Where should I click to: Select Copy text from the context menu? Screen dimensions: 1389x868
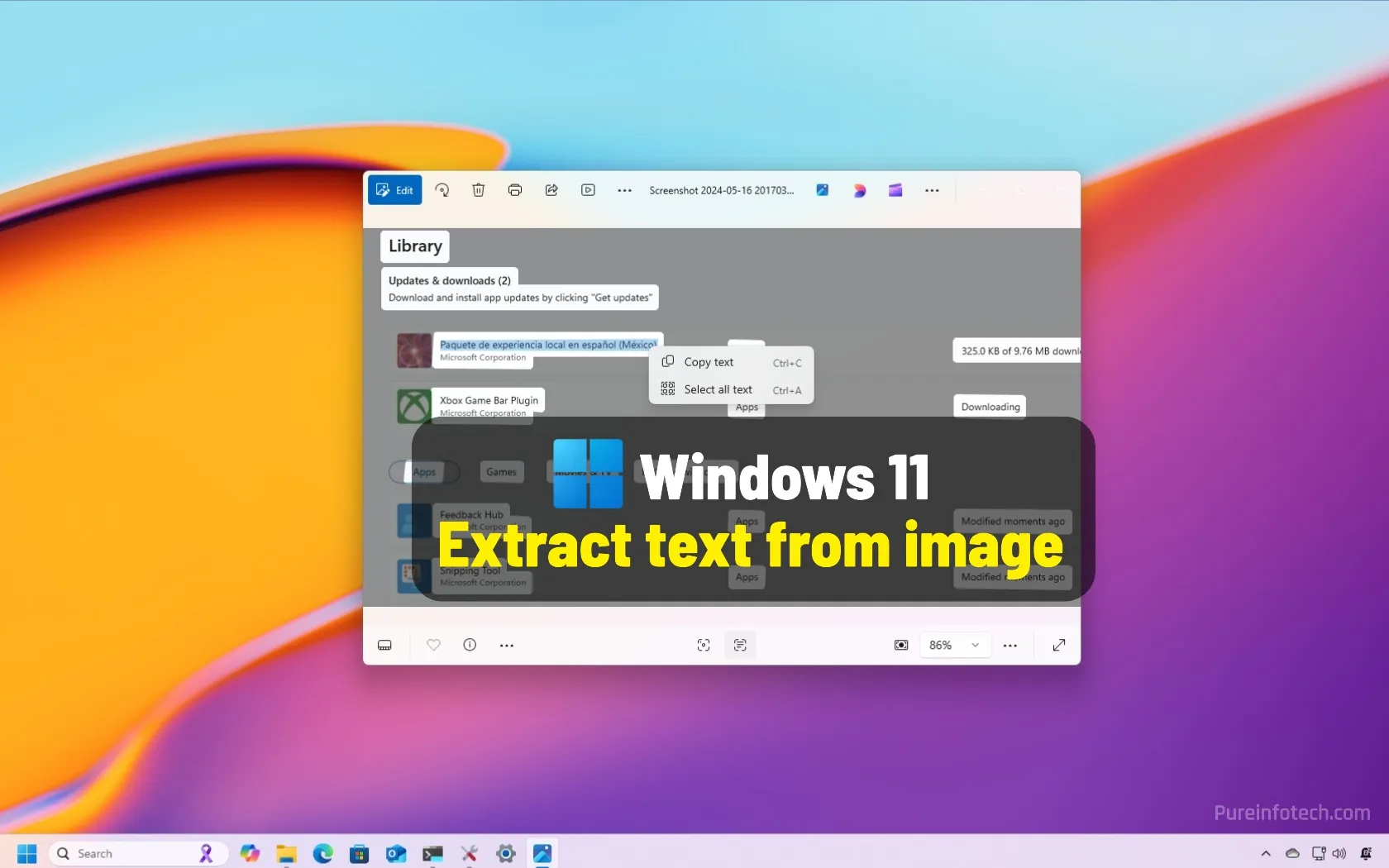(709, 362)
